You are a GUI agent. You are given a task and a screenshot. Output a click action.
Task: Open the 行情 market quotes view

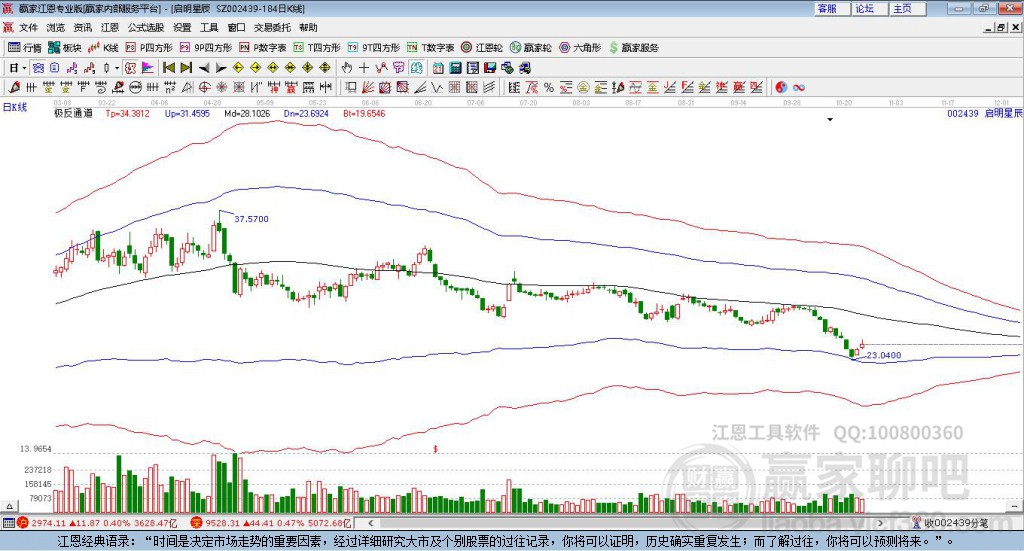click(x=24, y=48)
